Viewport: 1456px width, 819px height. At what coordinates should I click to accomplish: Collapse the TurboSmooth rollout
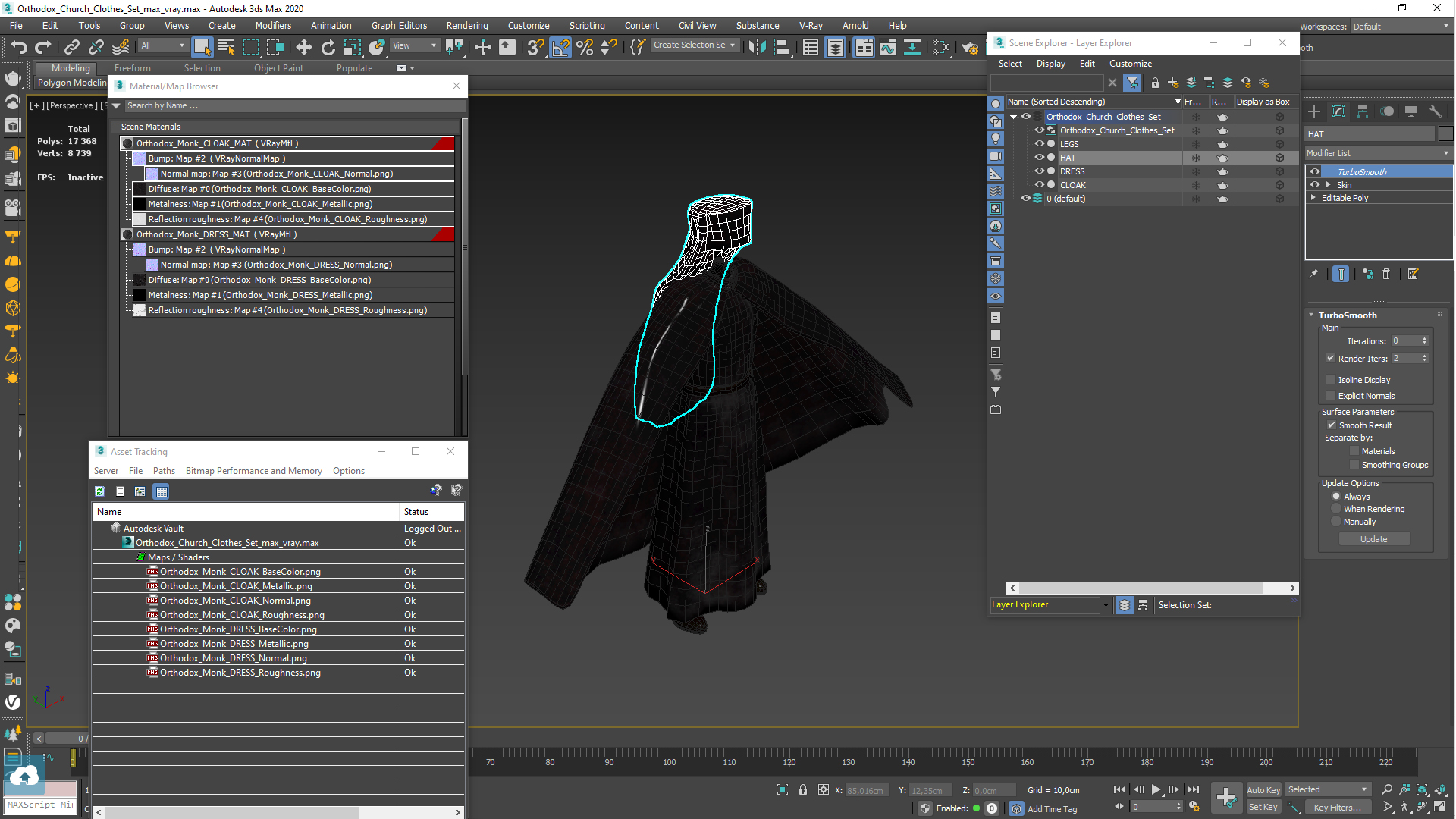(1311, 315)
